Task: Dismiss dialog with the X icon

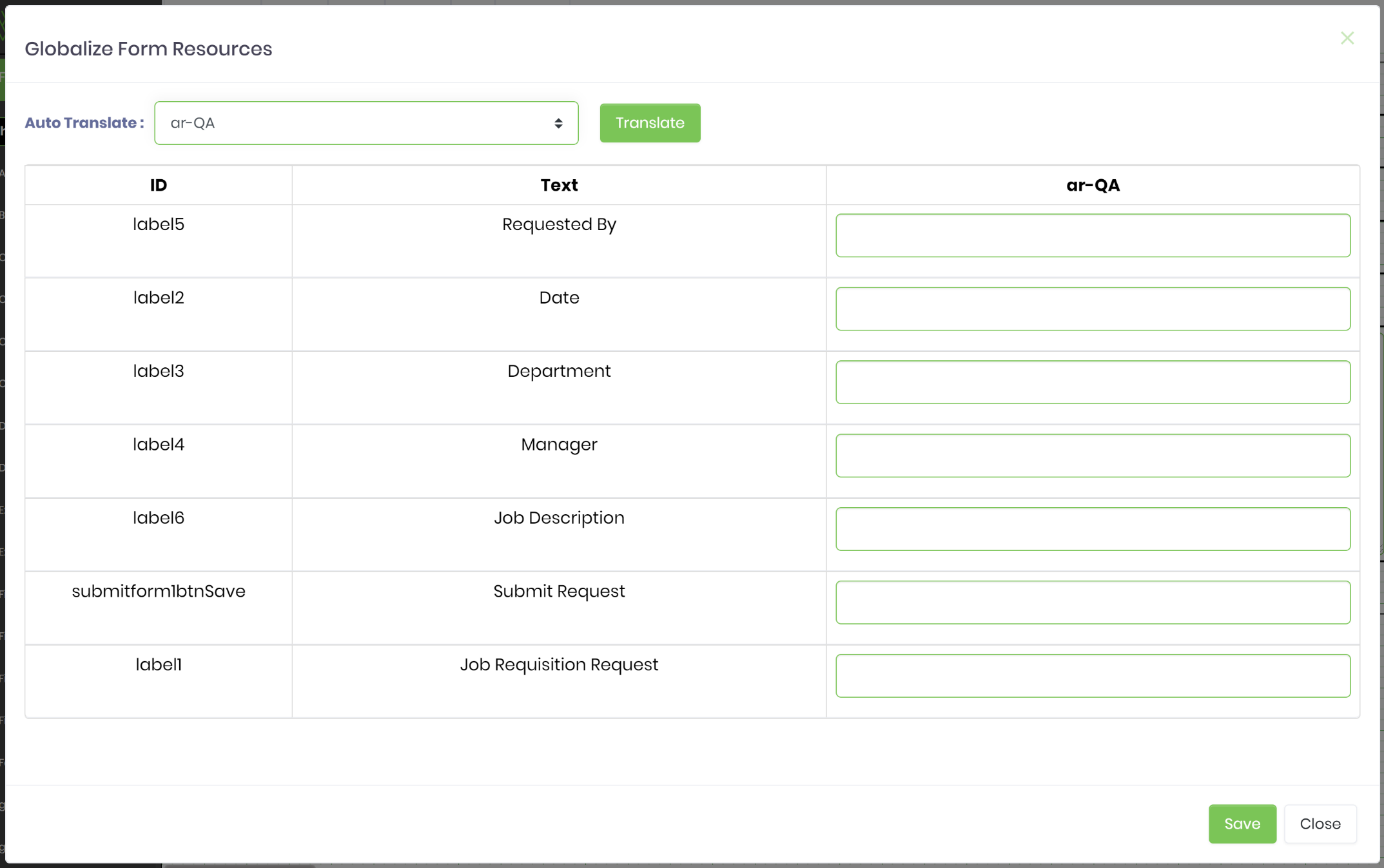Action: pyautogui.click(x=1347, y=37)
